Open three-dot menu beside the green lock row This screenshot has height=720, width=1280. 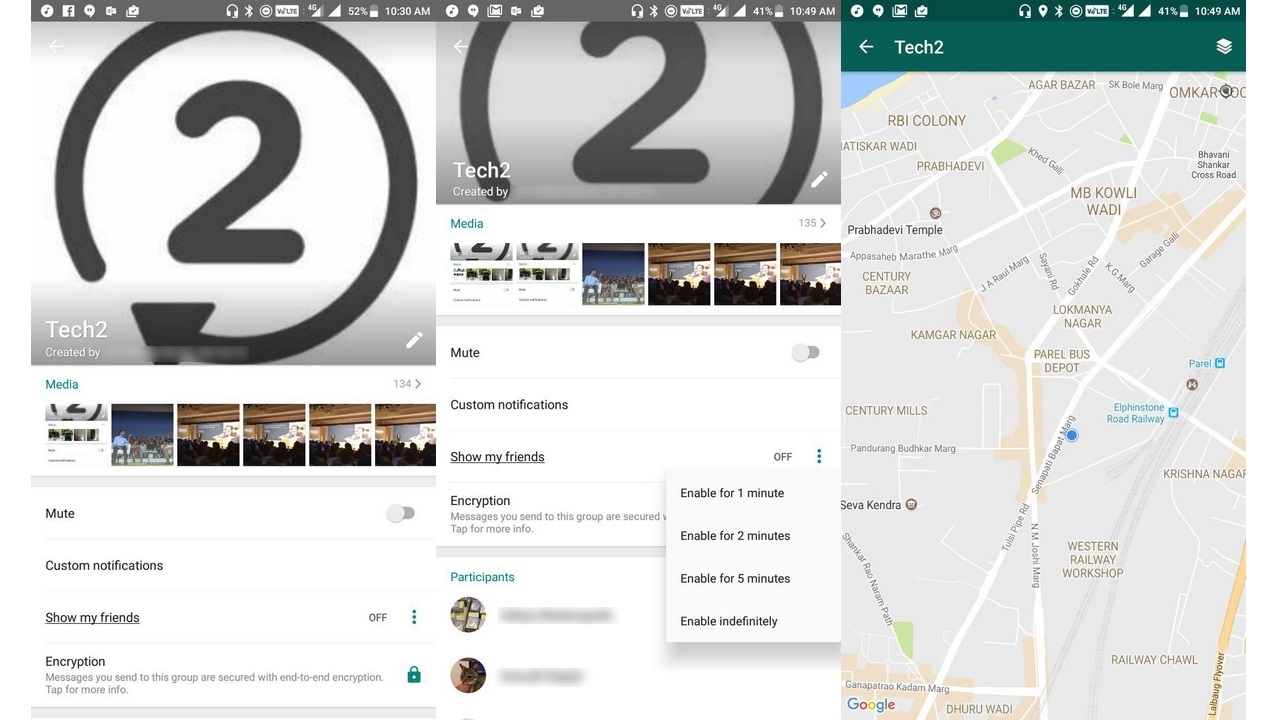(x=414, y=617)
